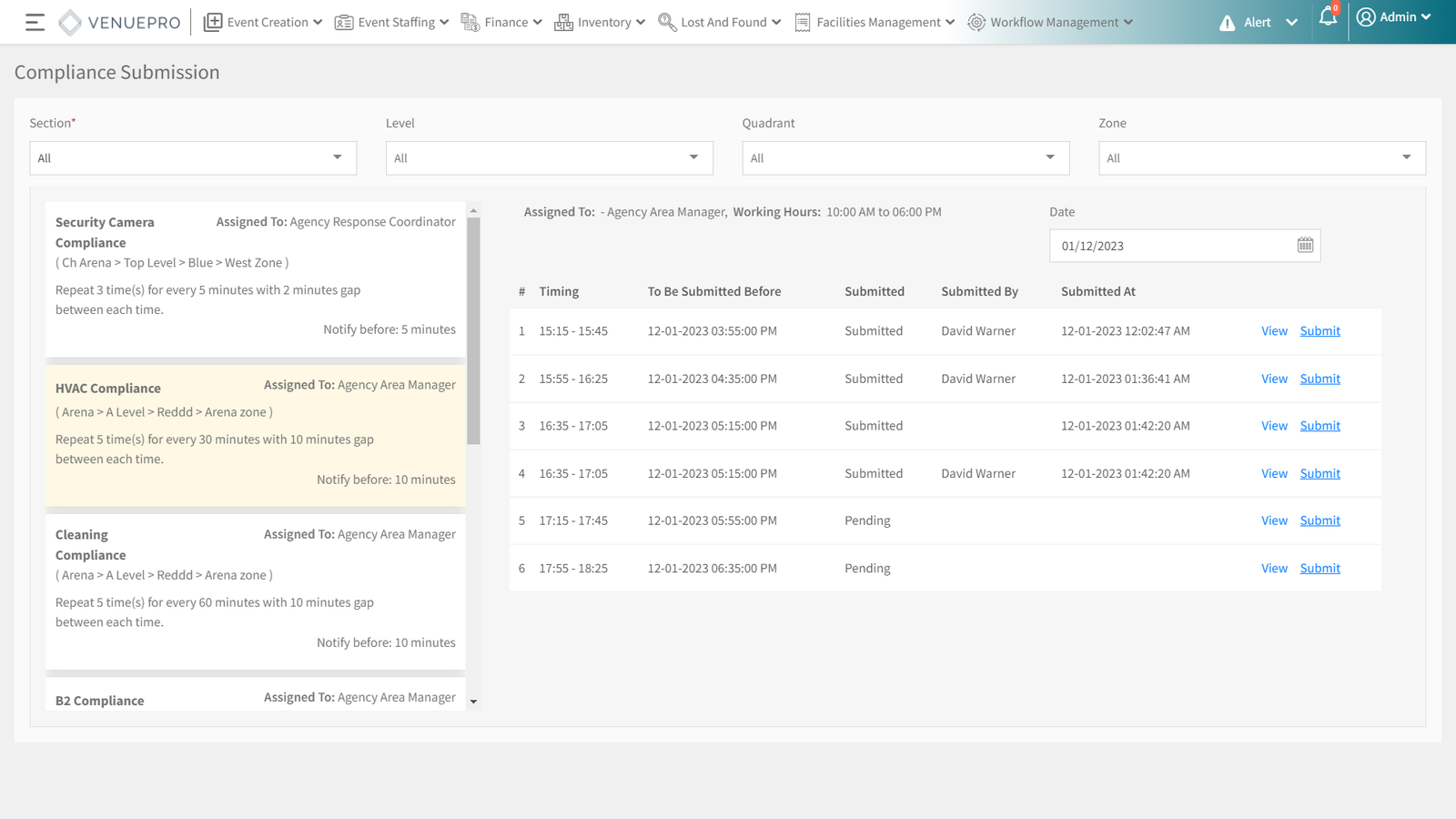Click the notification bell icon
This screenshot has height=819, width=1456.
[1328, 17]
